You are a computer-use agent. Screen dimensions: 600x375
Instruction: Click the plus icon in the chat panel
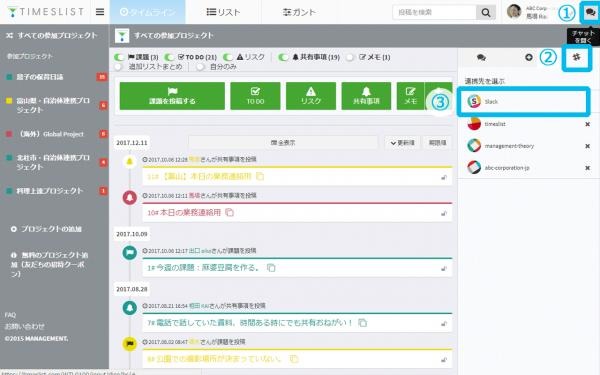point(529,57)
